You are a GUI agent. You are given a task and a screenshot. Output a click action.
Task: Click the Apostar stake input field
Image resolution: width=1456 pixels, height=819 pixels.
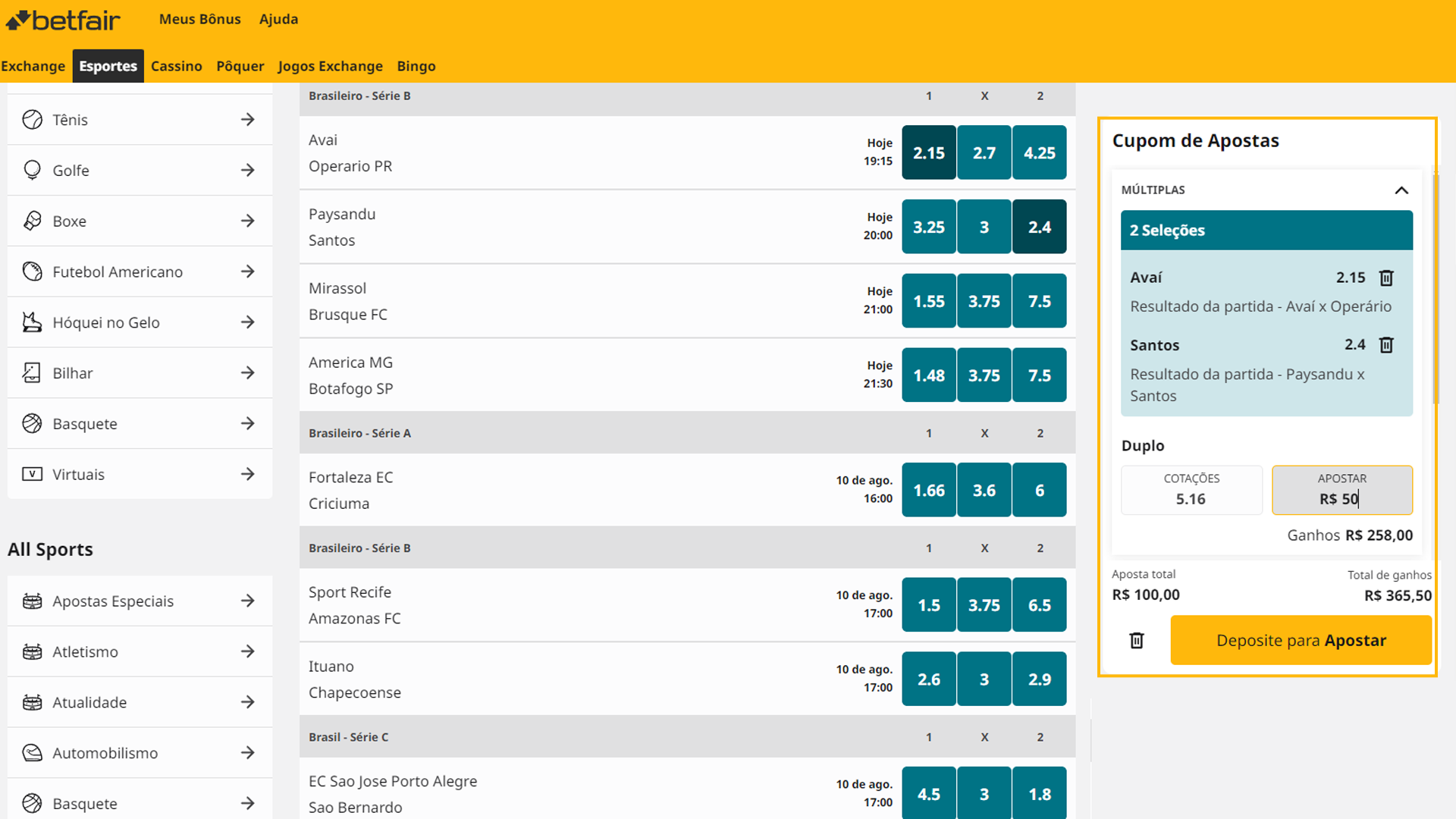point(1342,490)
